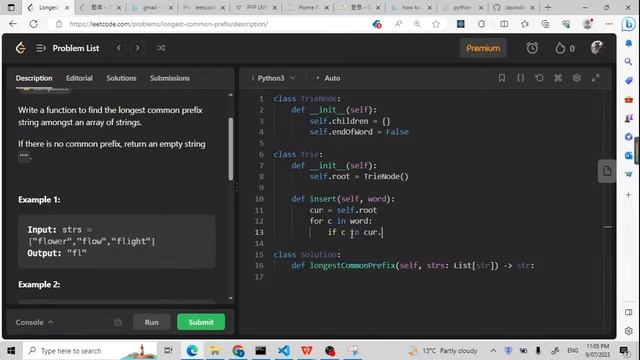
Task: Click the sidebar search magnifier icon
Action: click(629, 62)
